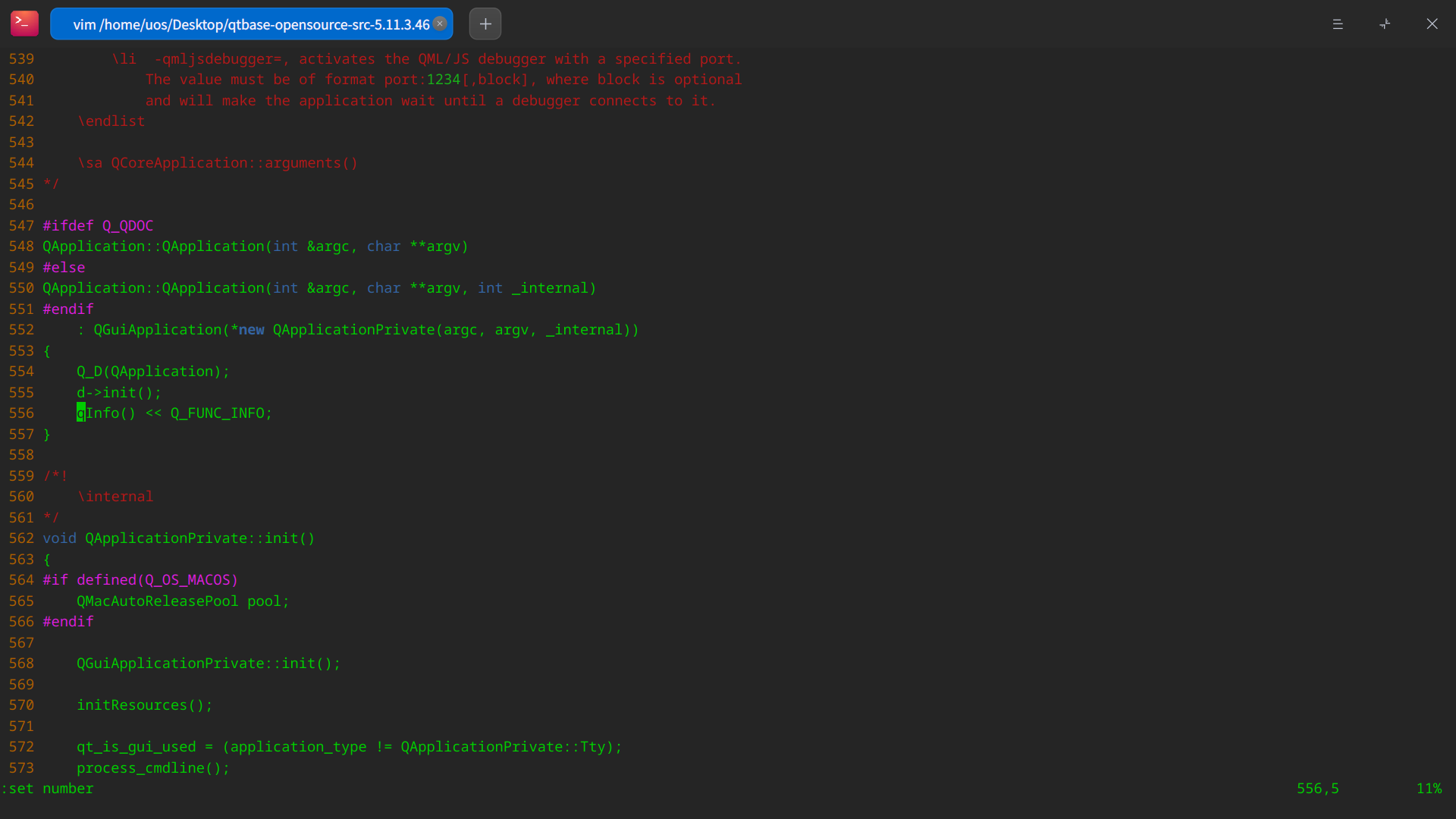Click the window restore icon
The width and height of the screenshot is (1456, 819).
[1385, 24]
